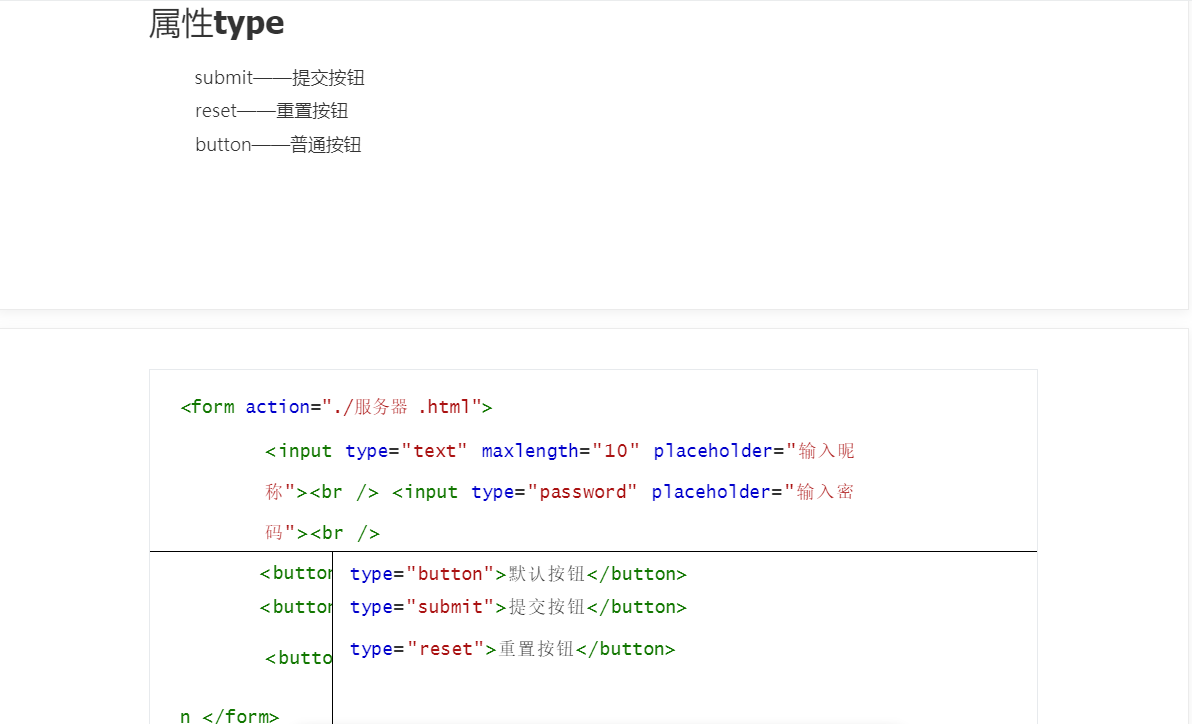
Task: Click the truncated "<butto" tag beside type="reset"
Action: (298, 658)
